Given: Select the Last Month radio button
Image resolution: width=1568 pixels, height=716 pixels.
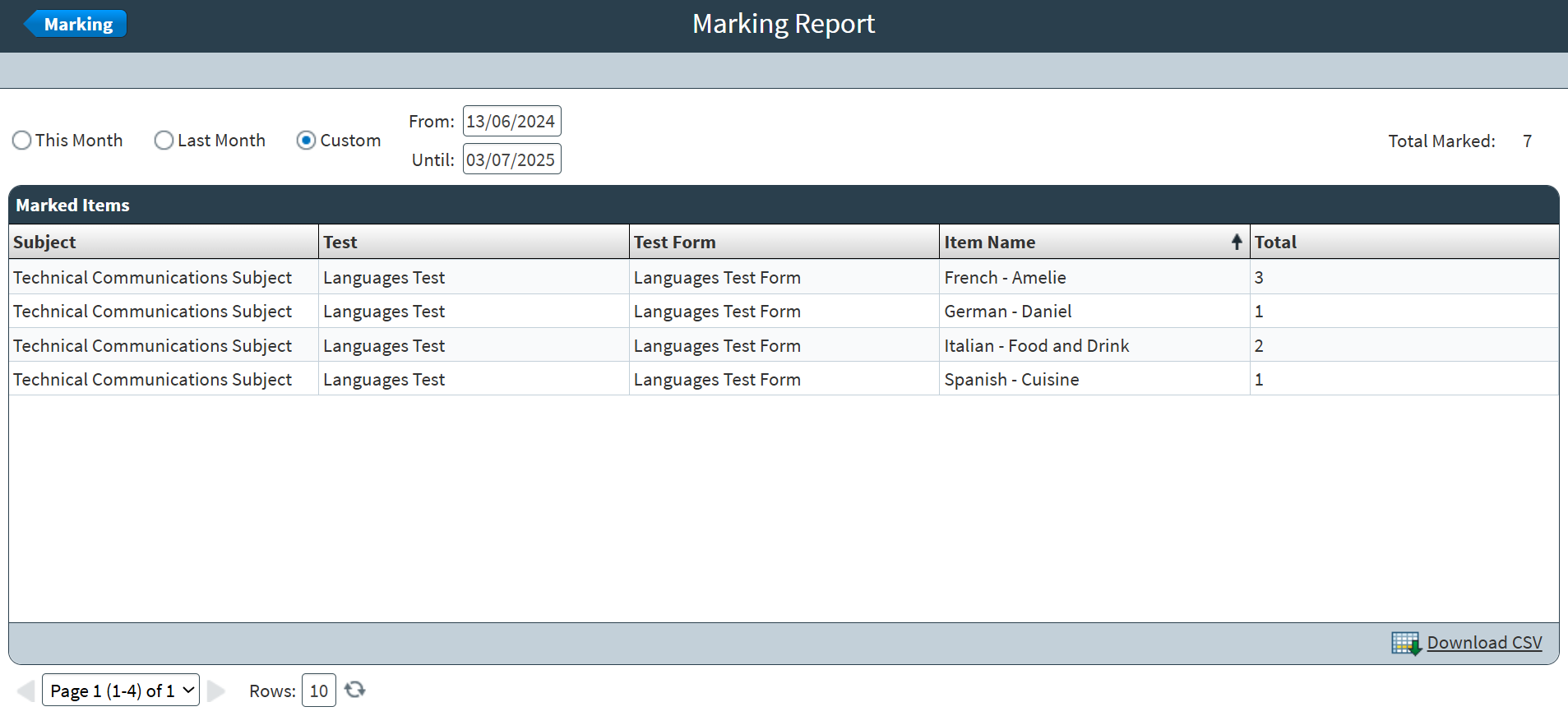Looking at the screenshot, I should click(164, 141).
